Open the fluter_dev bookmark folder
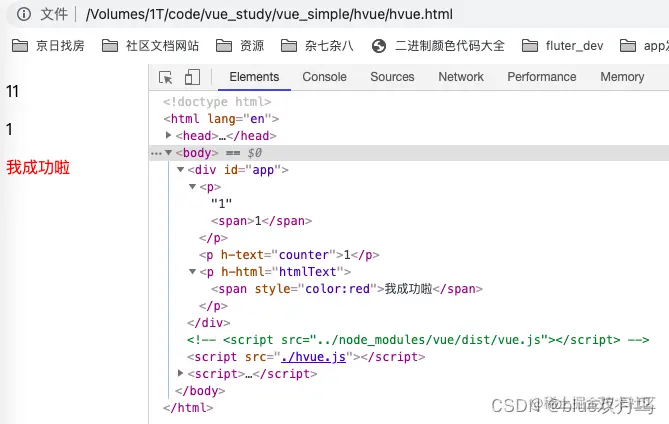The image size is (669, 424). point(562,46)
